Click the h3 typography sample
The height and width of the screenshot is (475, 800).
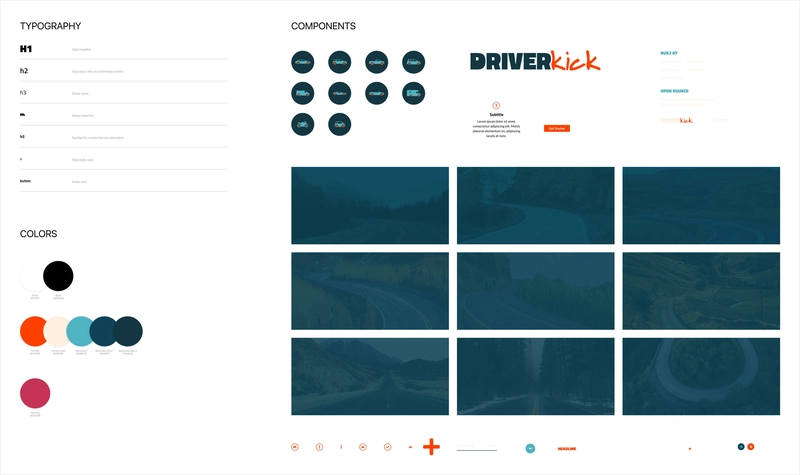coord(23,93)
